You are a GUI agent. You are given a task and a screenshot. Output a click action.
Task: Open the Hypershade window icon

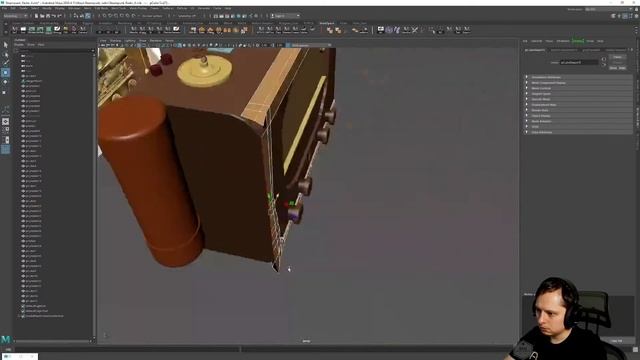coord(239,16)
